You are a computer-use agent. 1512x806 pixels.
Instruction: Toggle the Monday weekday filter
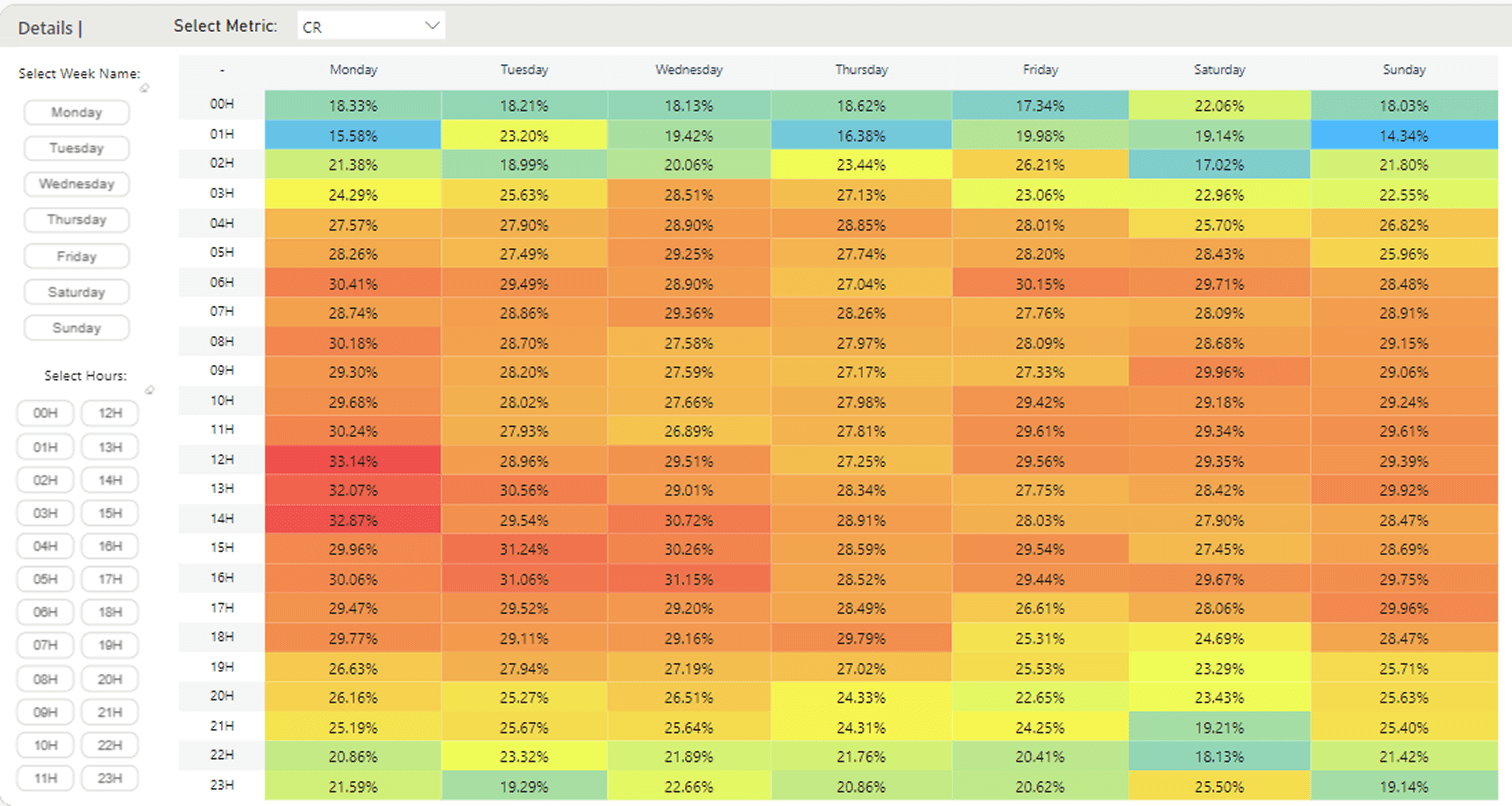(x=77, y=112)
